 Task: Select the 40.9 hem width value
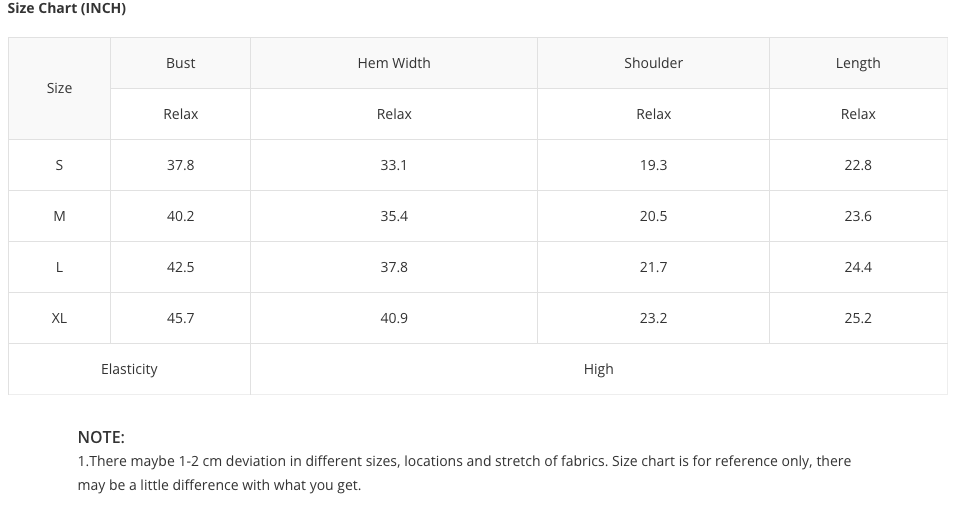click(x=394, y=318)
